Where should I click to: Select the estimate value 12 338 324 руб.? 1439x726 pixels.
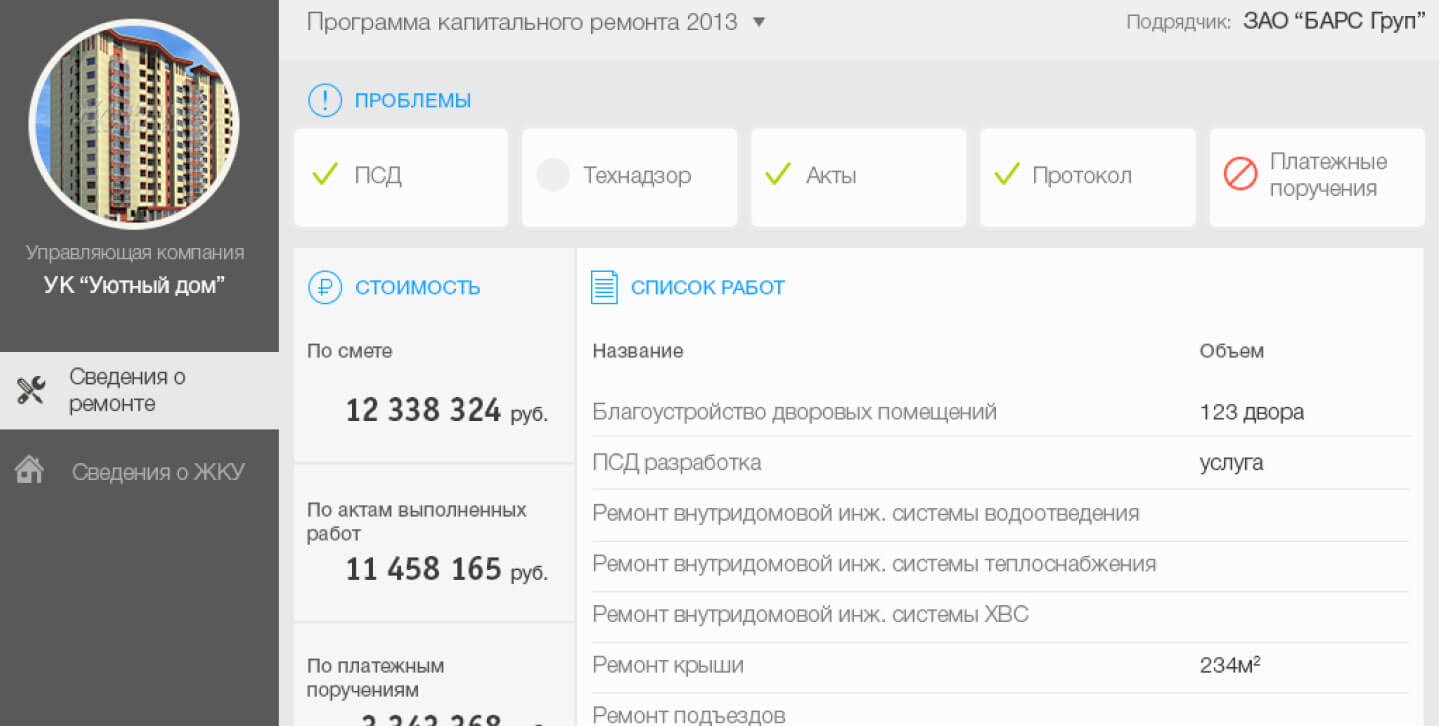(447, 411)
